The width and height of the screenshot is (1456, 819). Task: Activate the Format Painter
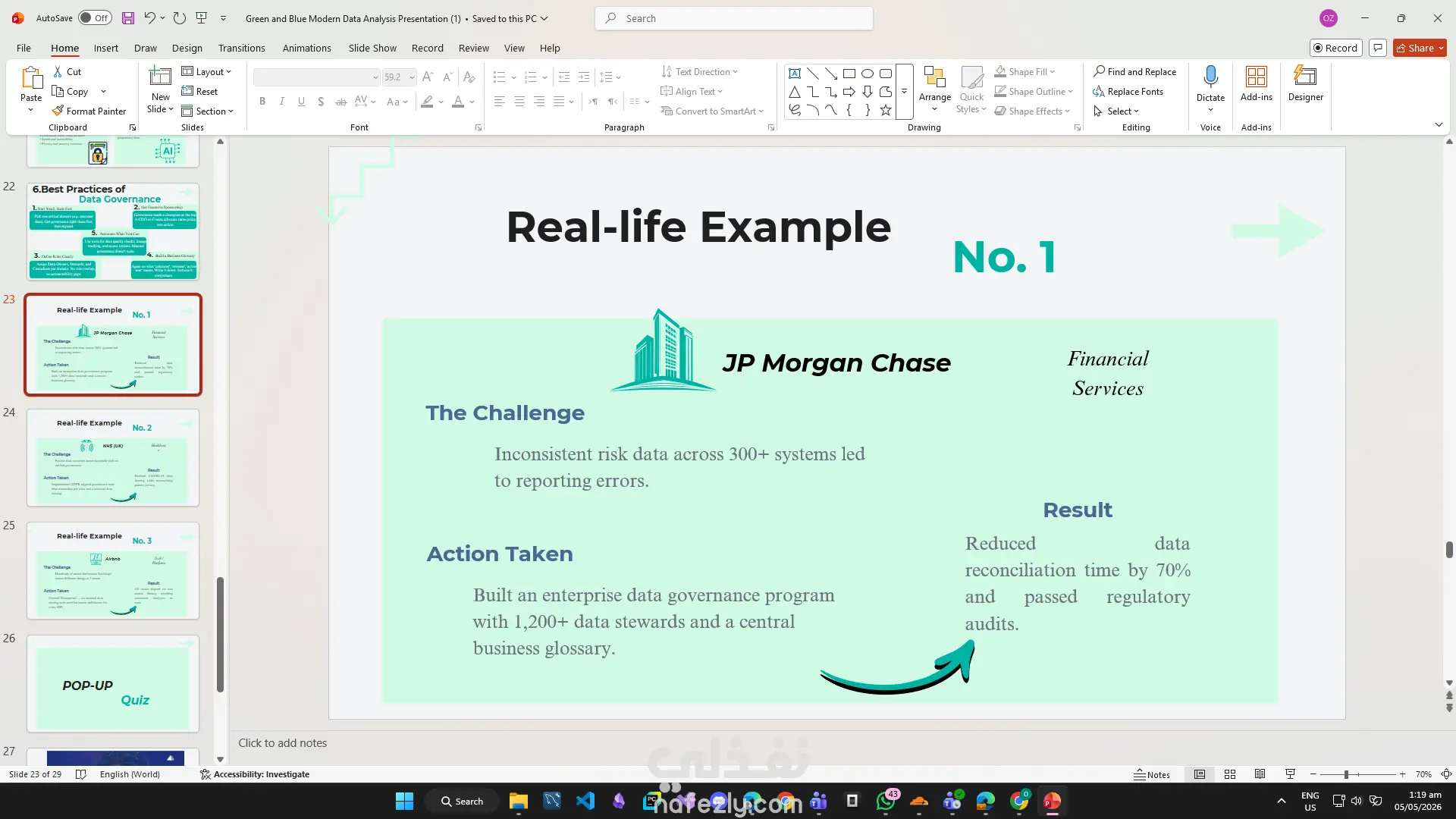89,111
